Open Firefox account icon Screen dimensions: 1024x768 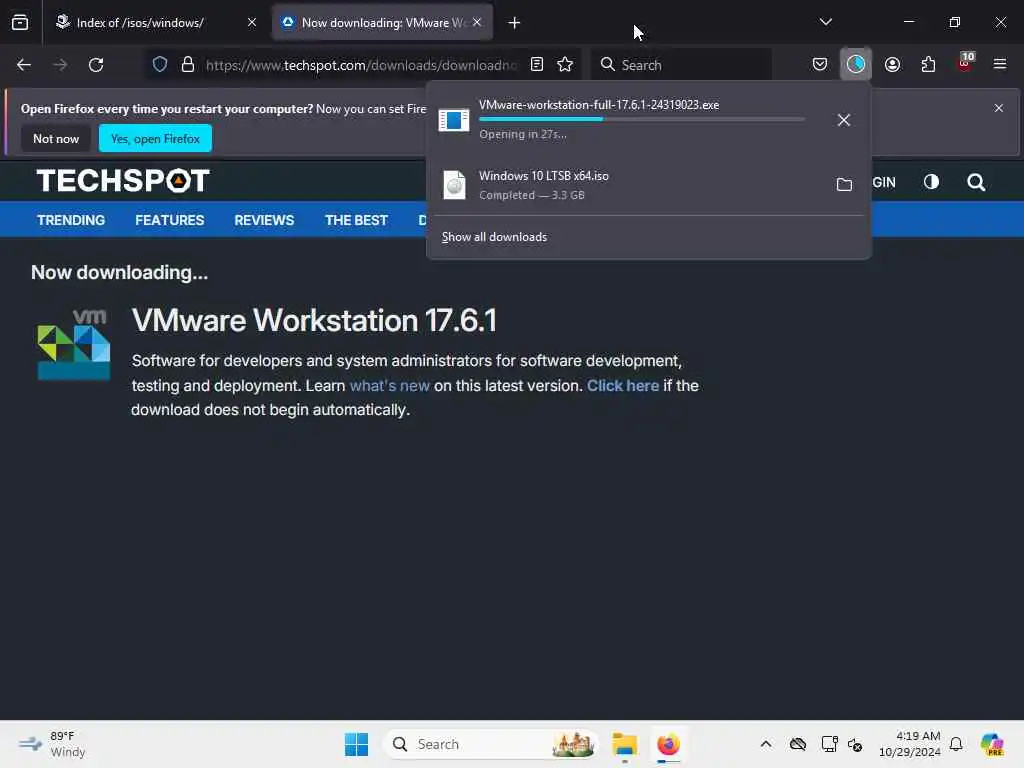coord(892,65)
